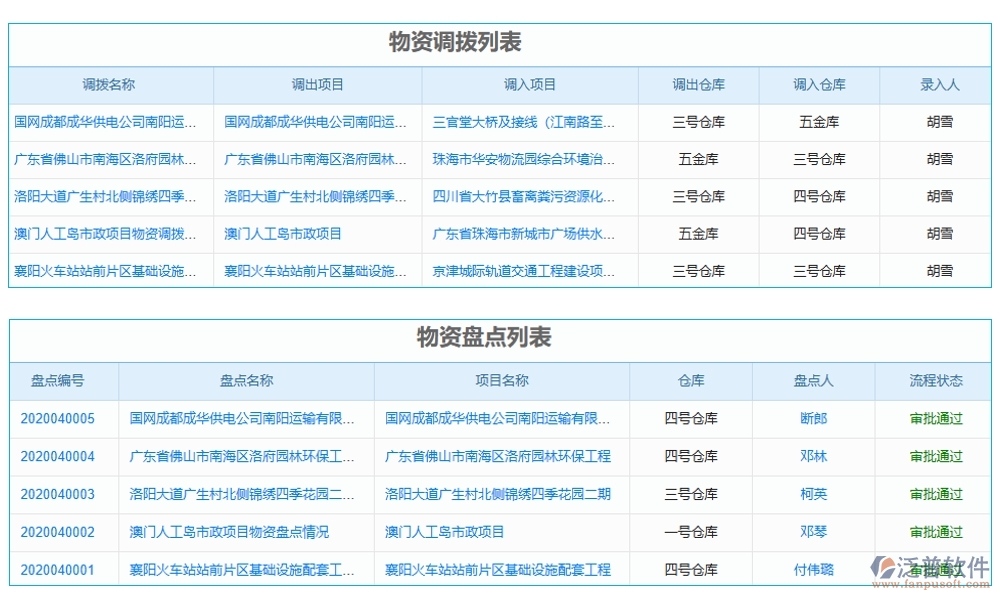1000x600 pixels.
Task: Click 审批通过 status for record 2020040002
Action: click(936, 533)
